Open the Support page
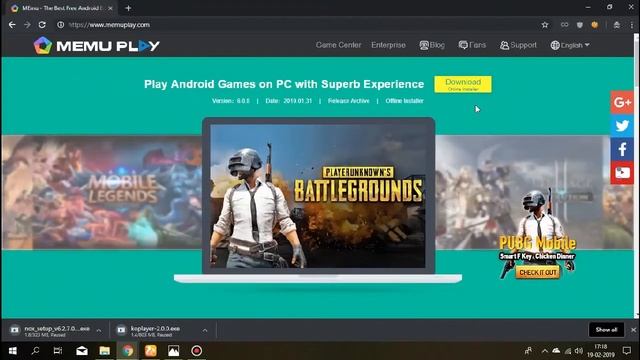640x360 pixels. (x=518, y=45)
